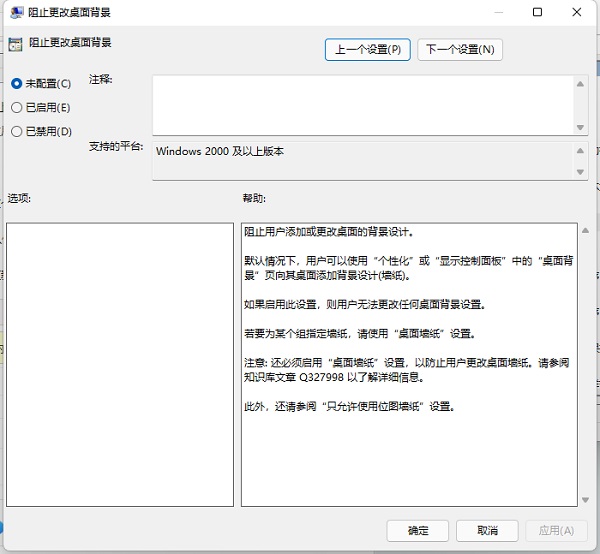This screenshot has width=600, height=554.
Task: Click inside the 注释 comment text box
Action: [362, 105]
